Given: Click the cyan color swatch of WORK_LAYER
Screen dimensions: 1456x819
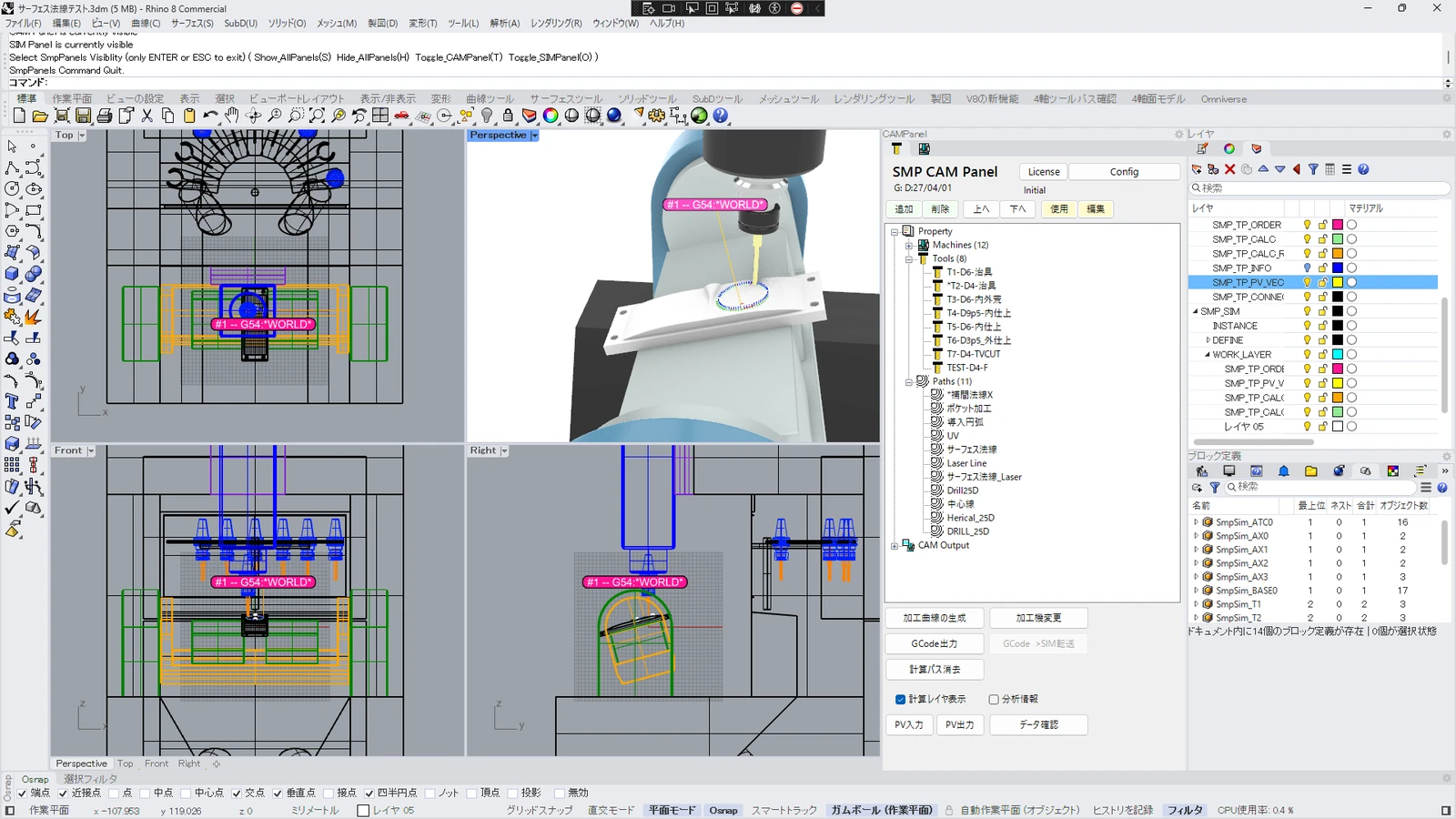Looking at the screenshot, I should (x=1338, y=354).
